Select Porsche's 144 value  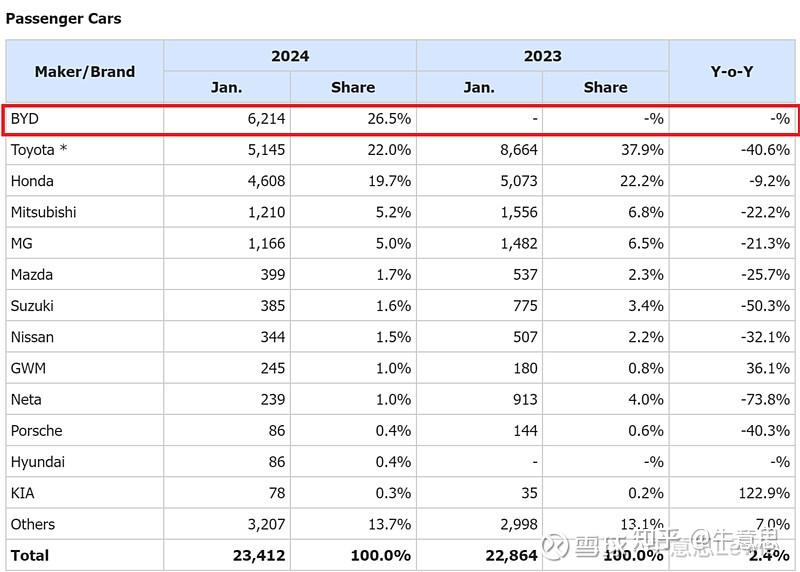(480, 430)
